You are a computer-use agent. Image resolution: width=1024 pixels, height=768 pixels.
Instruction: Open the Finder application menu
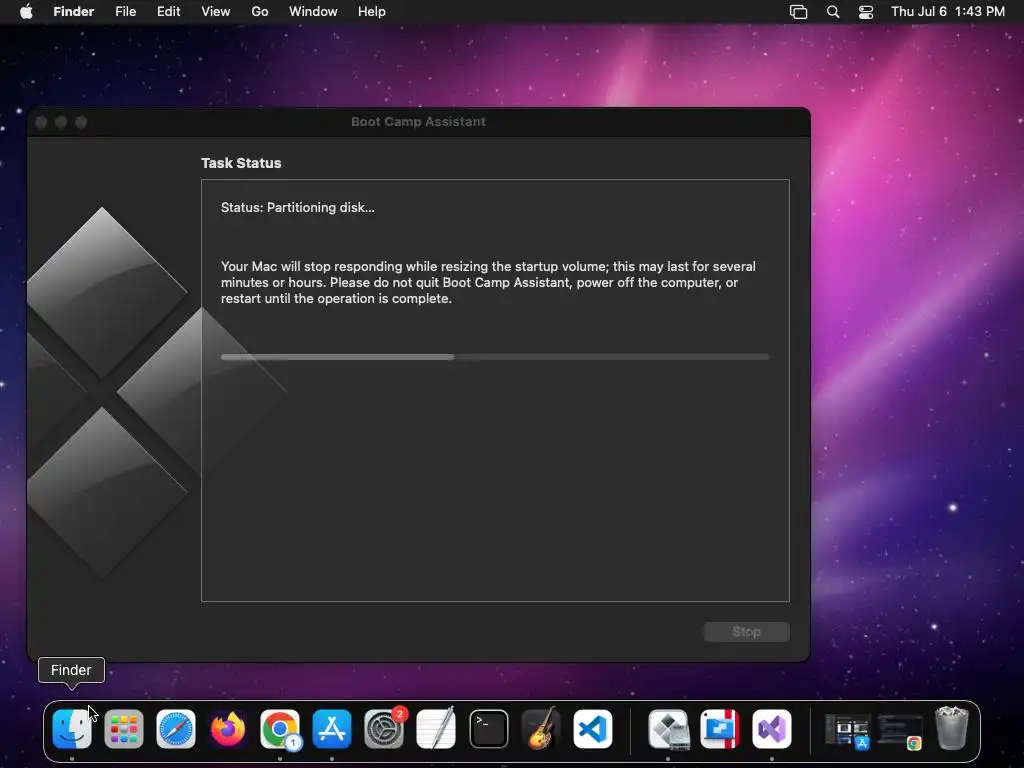pyautogui.click(x=74, y=12)
